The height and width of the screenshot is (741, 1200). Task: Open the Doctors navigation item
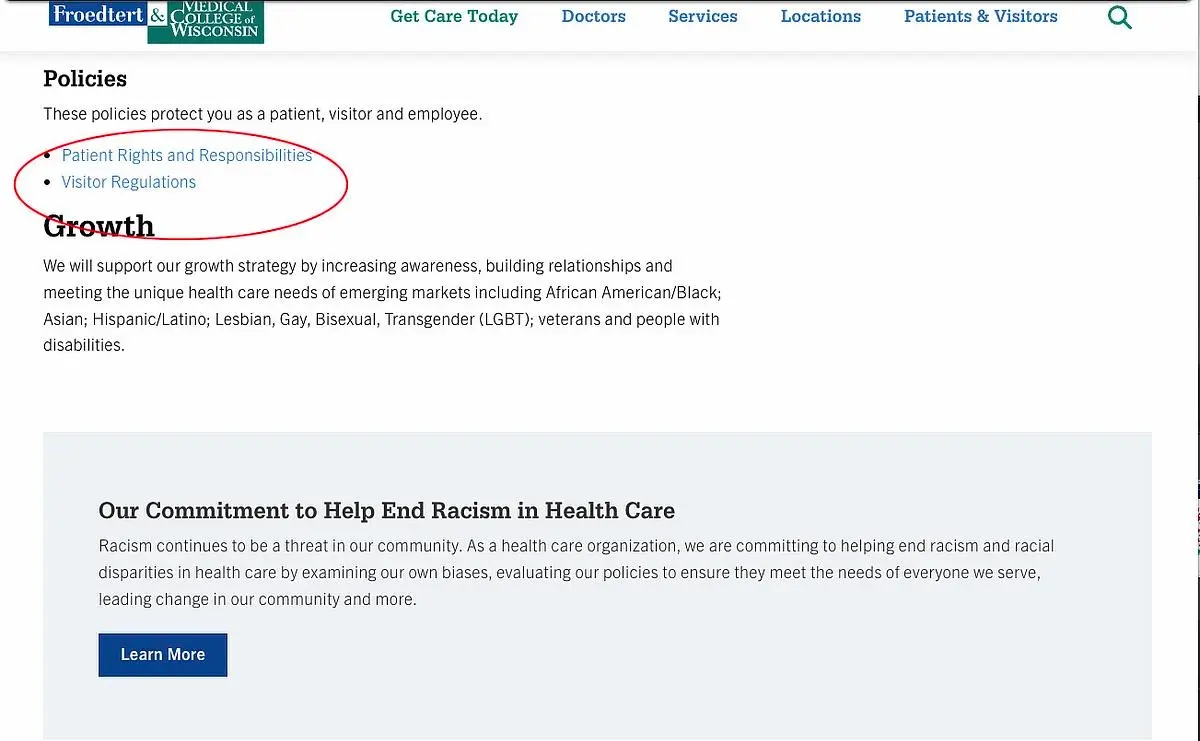coord(594,16)
